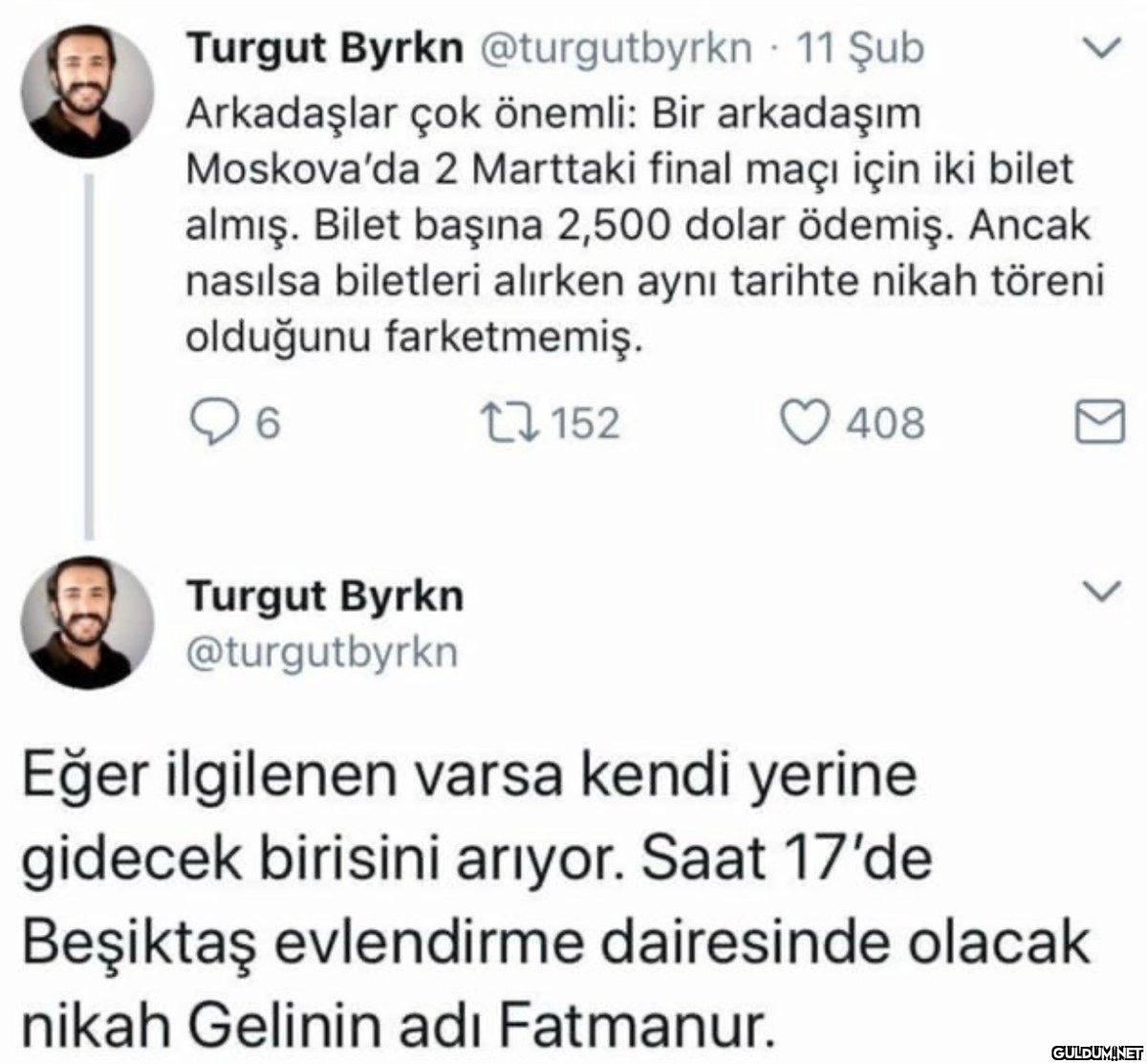The height and width of the screenshot is (1064, 1147).
Task: Like the tweet with heart icon
Action: point(806,423)
